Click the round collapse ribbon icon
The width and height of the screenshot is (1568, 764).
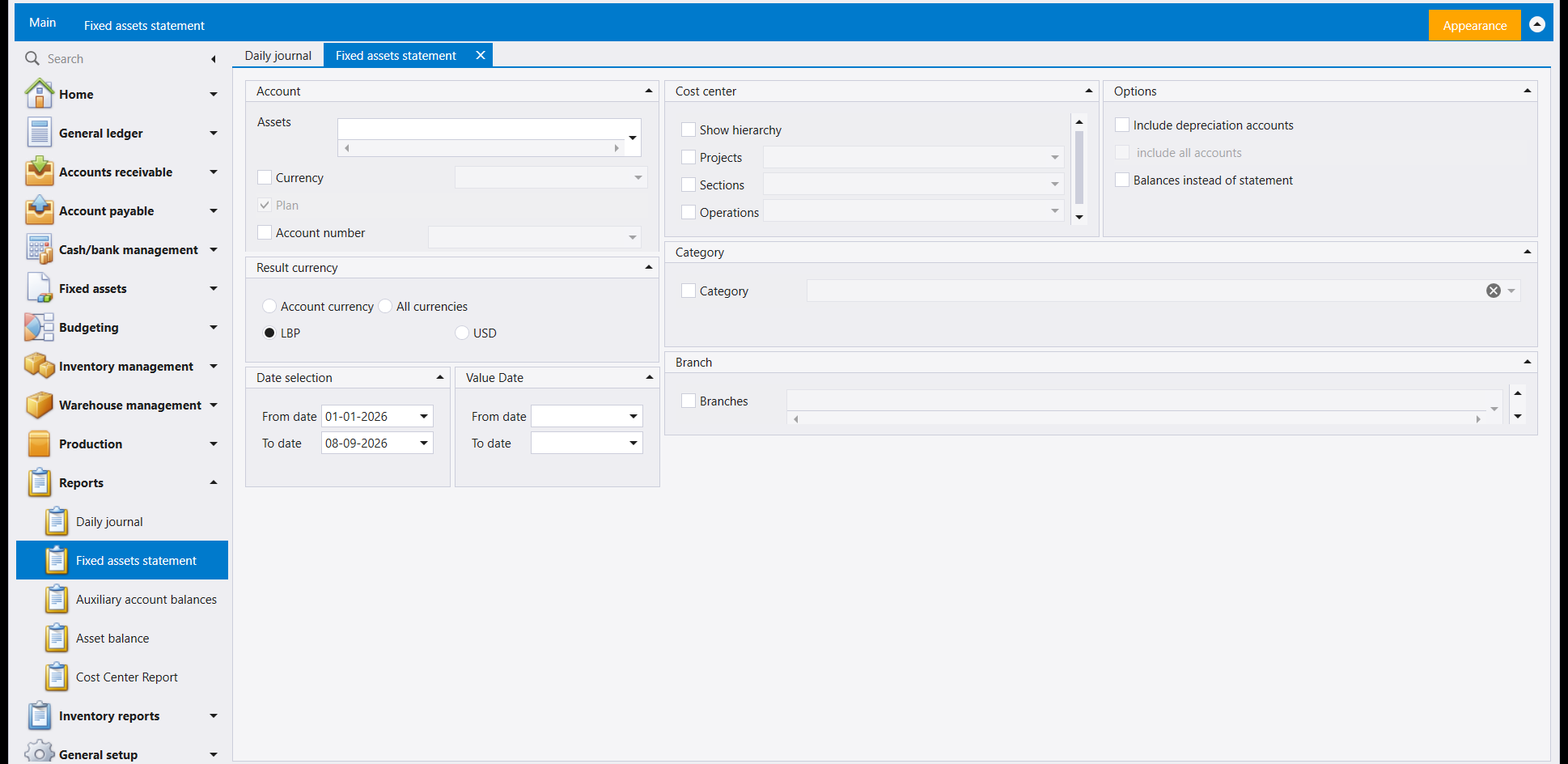tap(1537, 24)
